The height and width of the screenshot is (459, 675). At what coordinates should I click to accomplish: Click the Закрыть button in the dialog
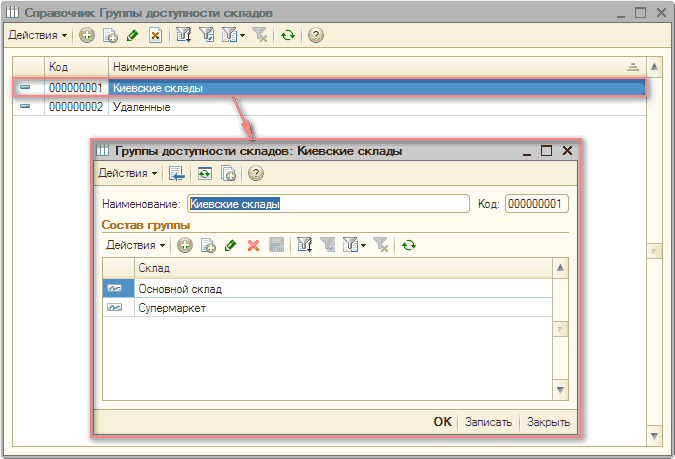pos(548,422)
